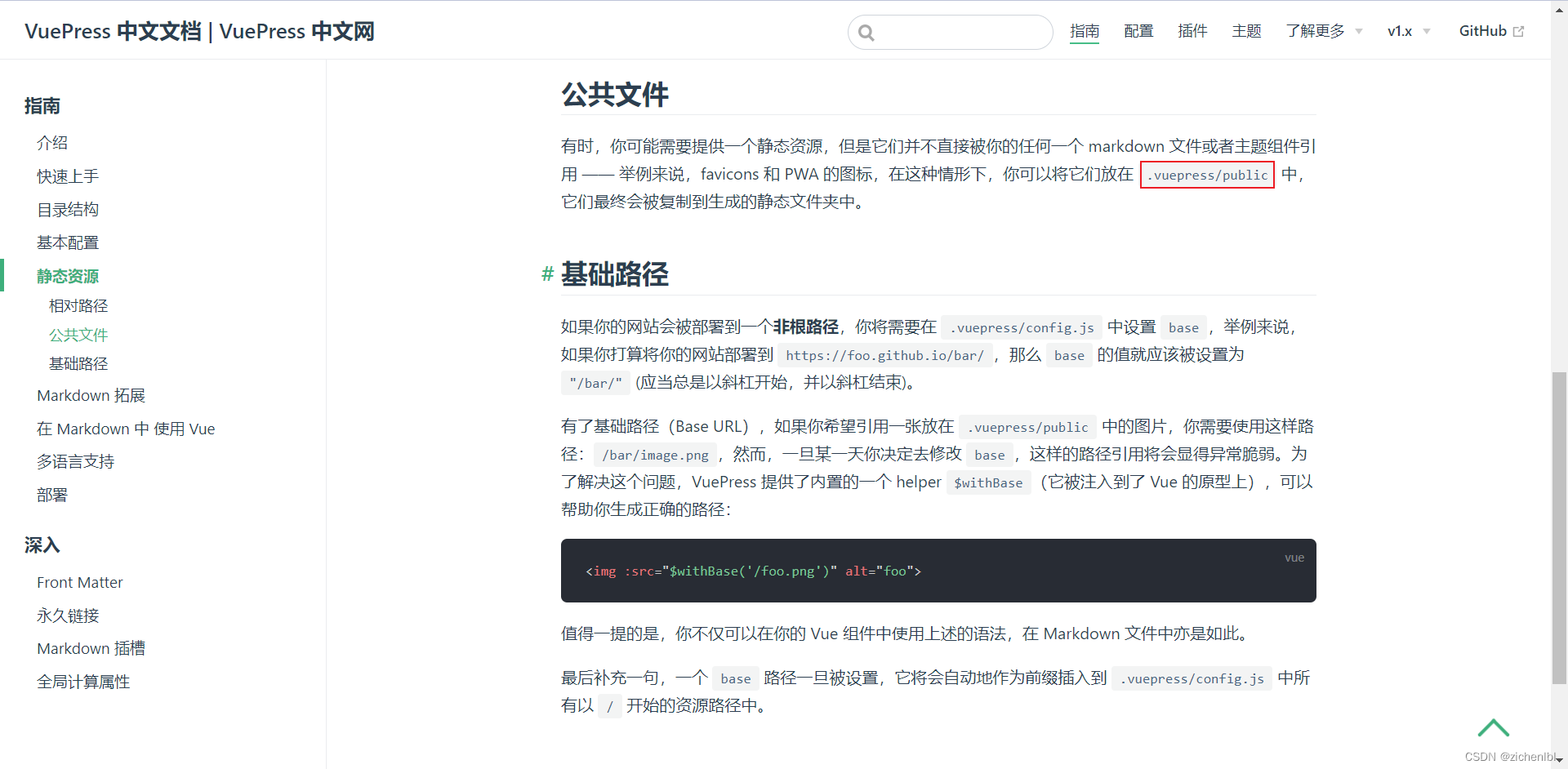Screen dimensions: 1568x769
Task: Open Markdown 拓展 page
Action: (x=91, y=396)
